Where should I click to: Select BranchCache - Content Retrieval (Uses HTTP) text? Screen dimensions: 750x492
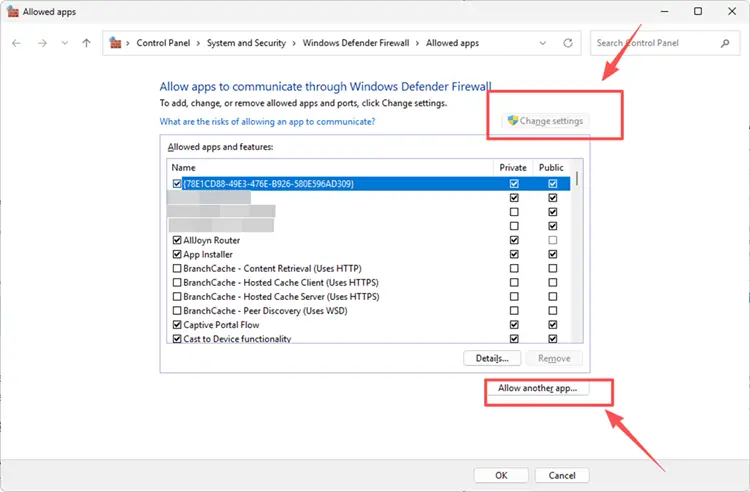point(272,268)
